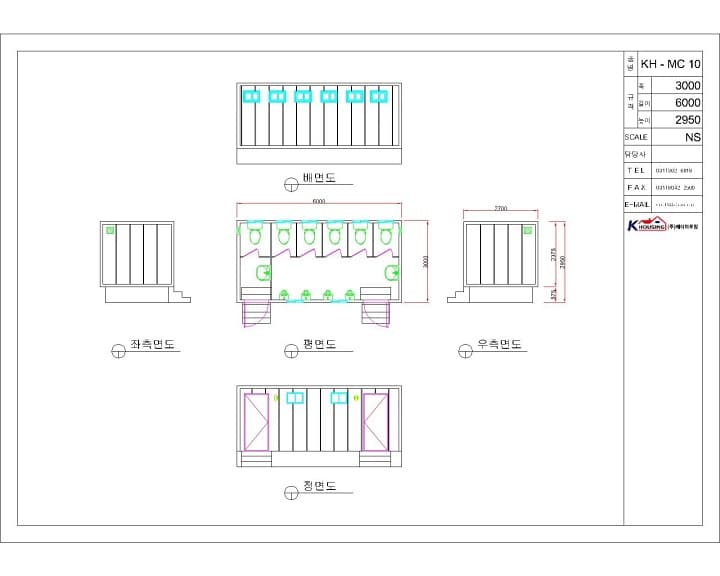Screen dimensions: 720x576
Task: Select the right door in the 정면도 elevation
Action: point(375,422)
